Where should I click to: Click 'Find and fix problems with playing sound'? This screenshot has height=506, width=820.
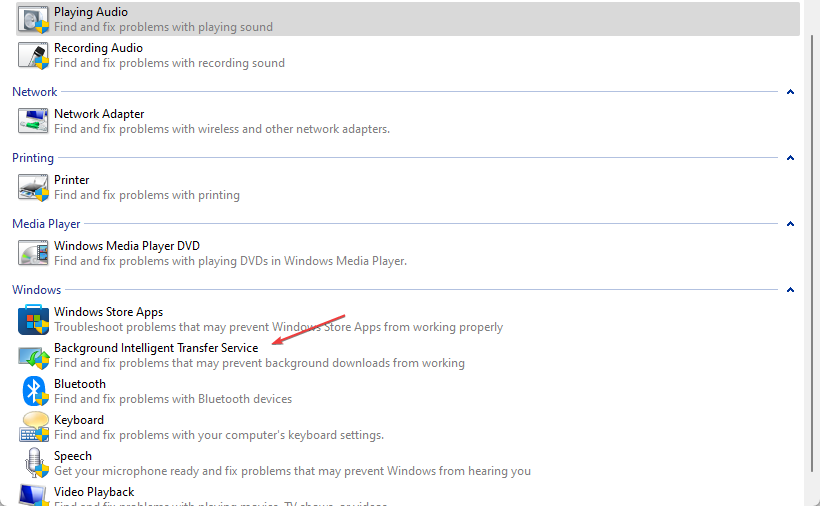pyautogui.click(x=163, y=27)
